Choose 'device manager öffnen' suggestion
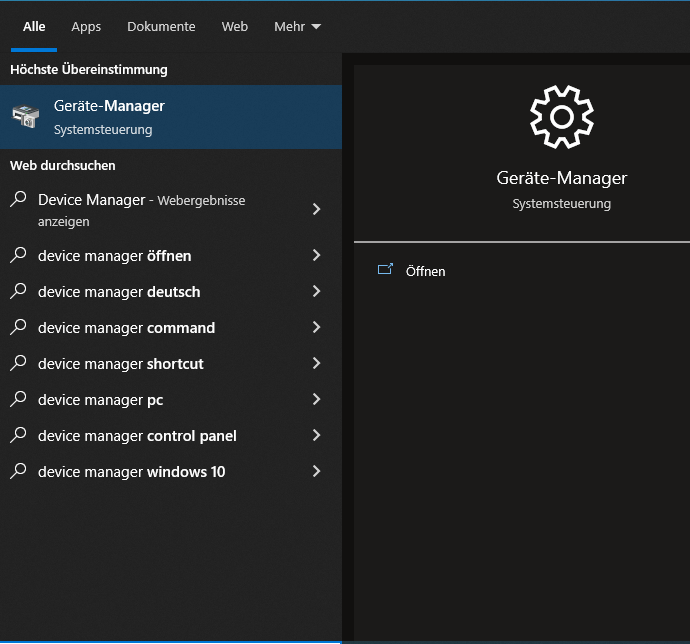This screenshot has height=644, width=690. (x=114, y=256)
